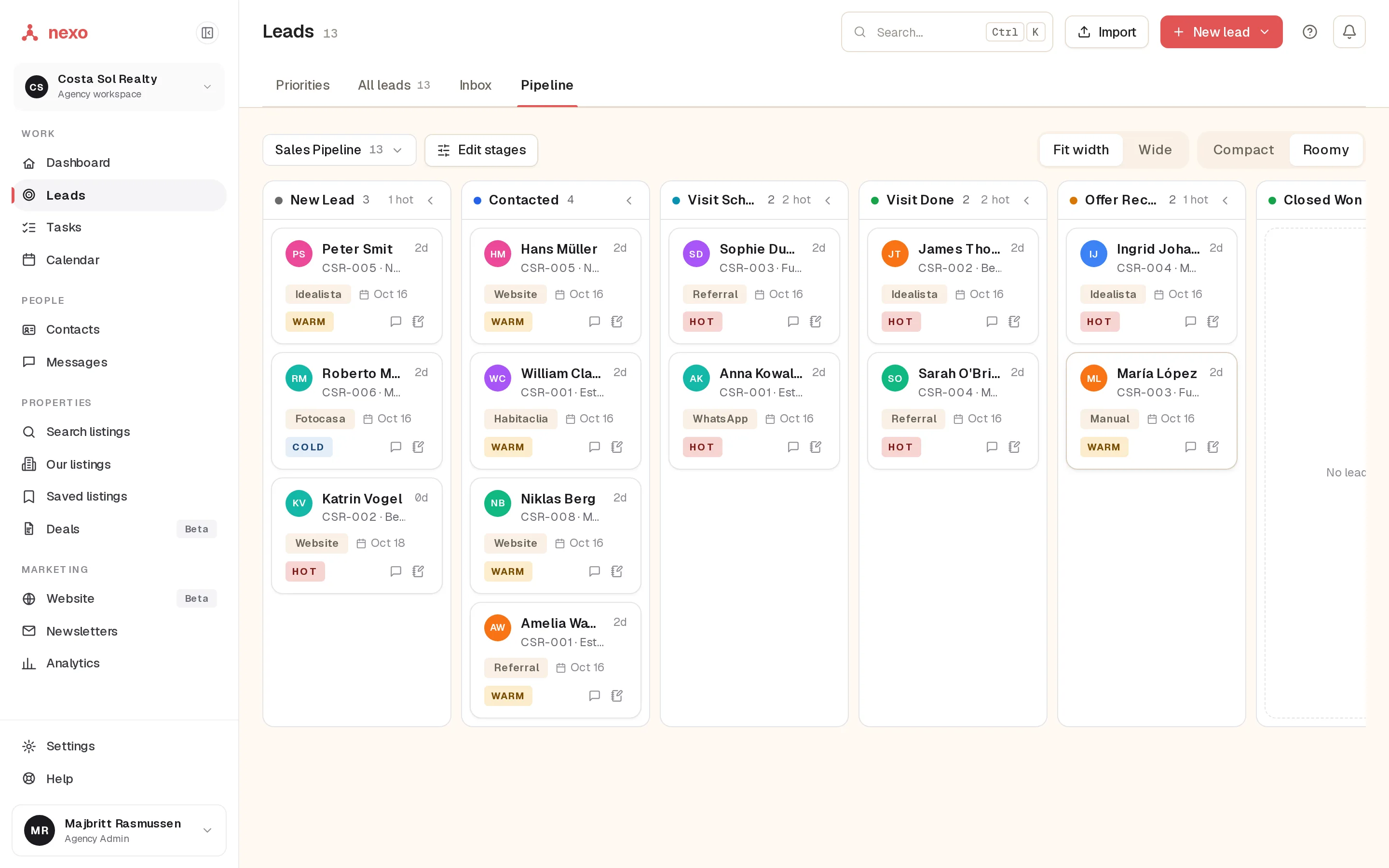Screen dimensions: 1389x868
Task: Go to Contacts page
Action: tap(119, 329)
